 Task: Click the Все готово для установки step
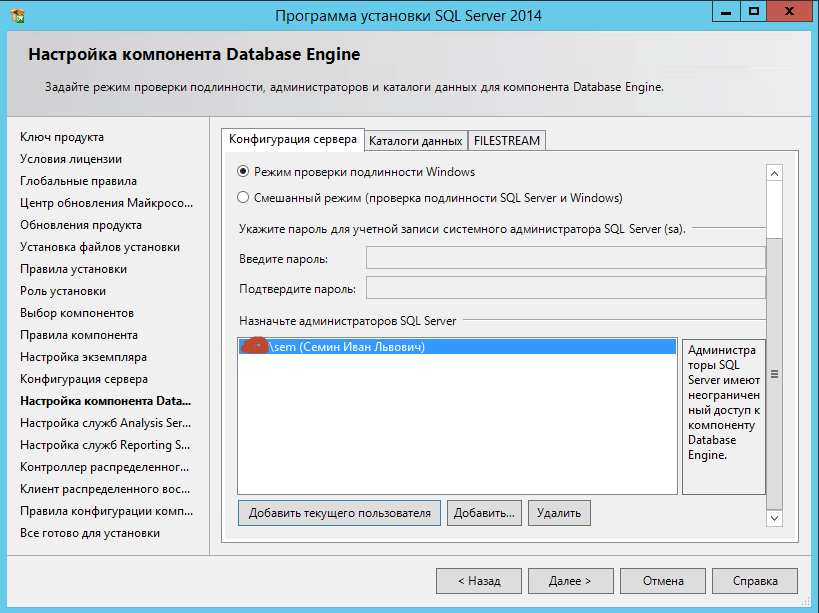point(90,533)
